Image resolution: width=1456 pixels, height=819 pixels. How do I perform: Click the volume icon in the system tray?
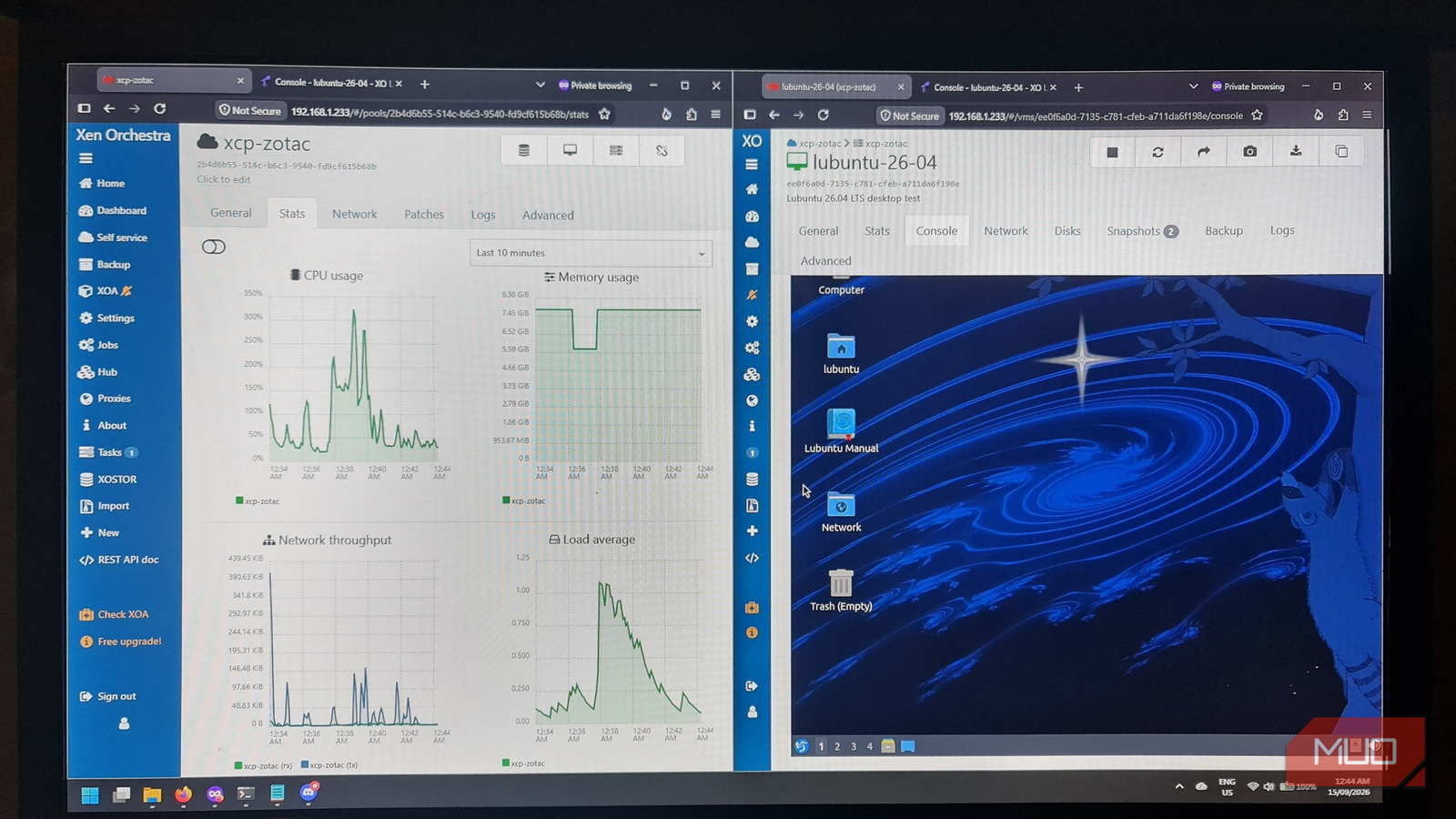1269,786
